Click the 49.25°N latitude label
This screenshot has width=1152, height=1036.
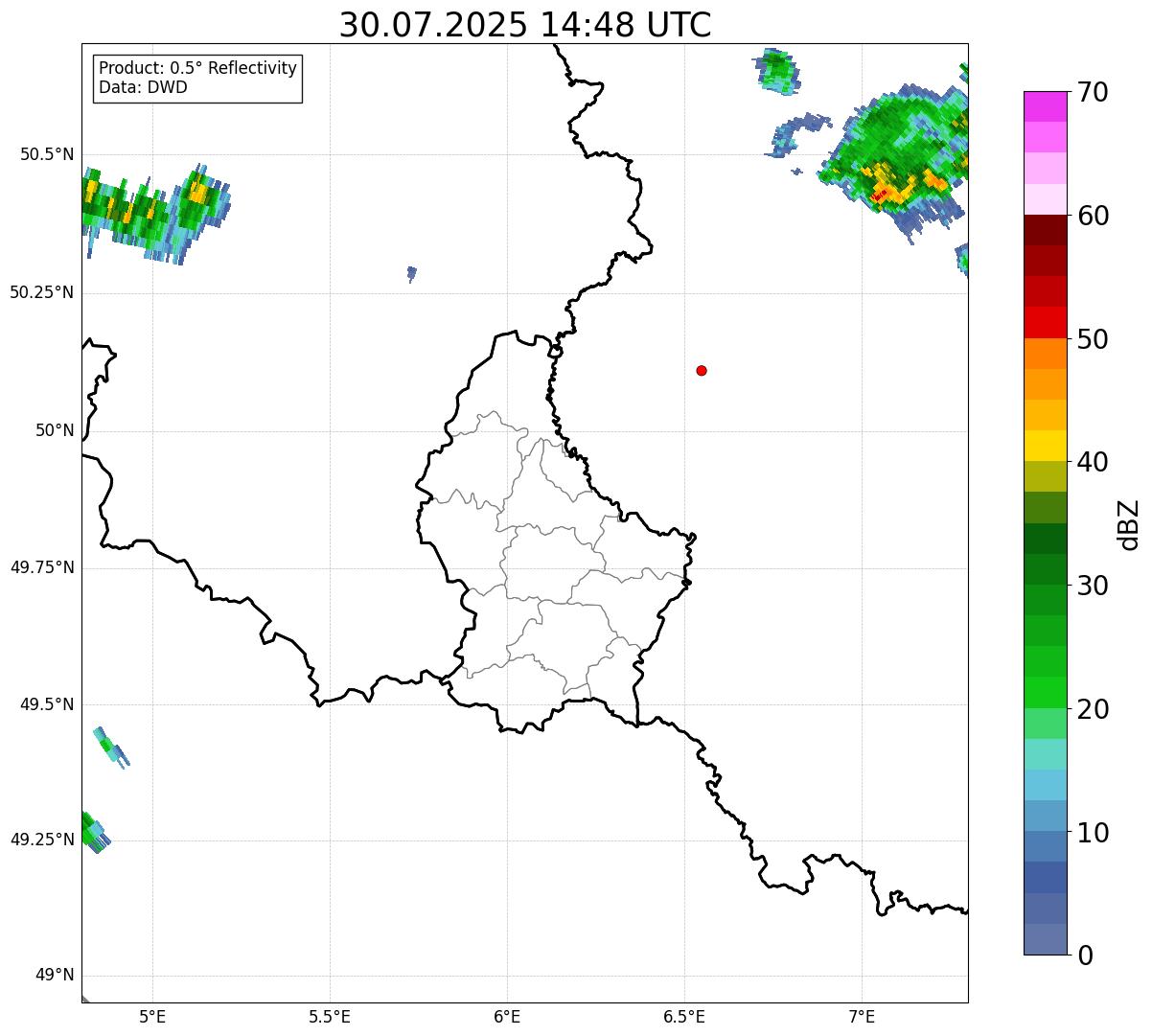tap(42, 840)
